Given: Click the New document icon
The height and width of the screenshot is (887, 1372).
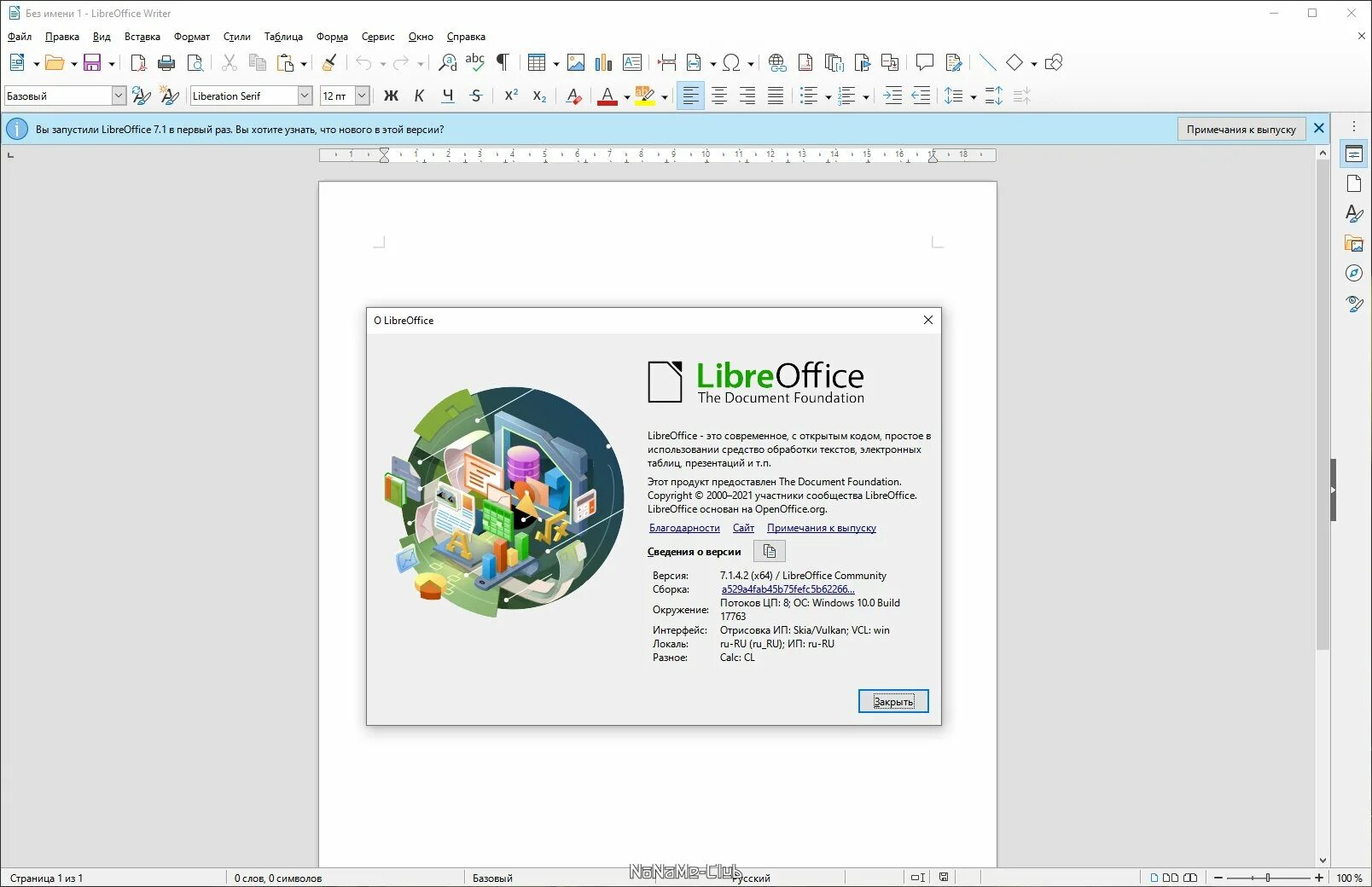Looking at the screenshot, I should pyautogui.click(x=17, y=62).
